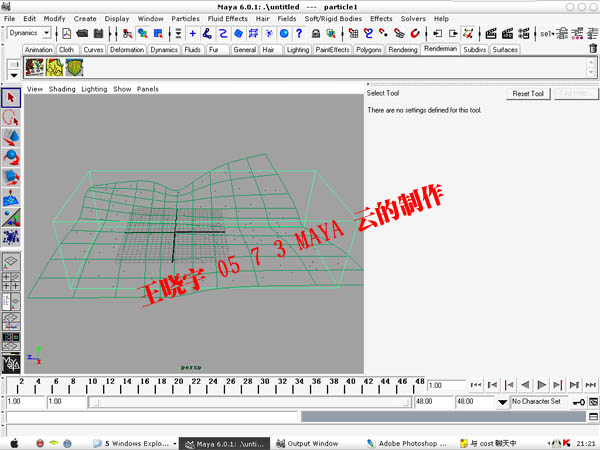
Task: Select the Rotate tool
Action: point(11,157)
